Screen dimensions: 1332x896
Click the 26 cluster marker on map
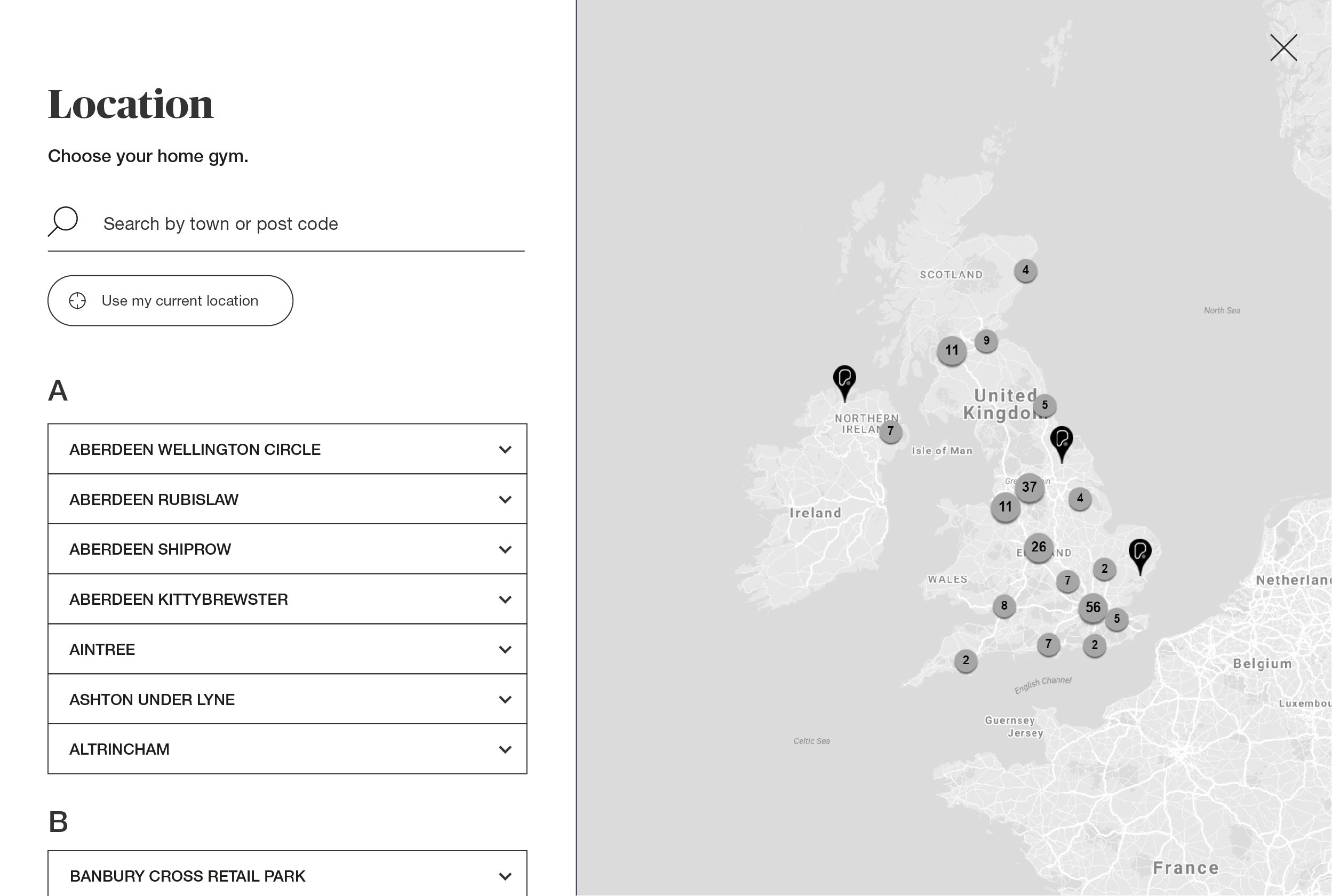coord(1038,547)
